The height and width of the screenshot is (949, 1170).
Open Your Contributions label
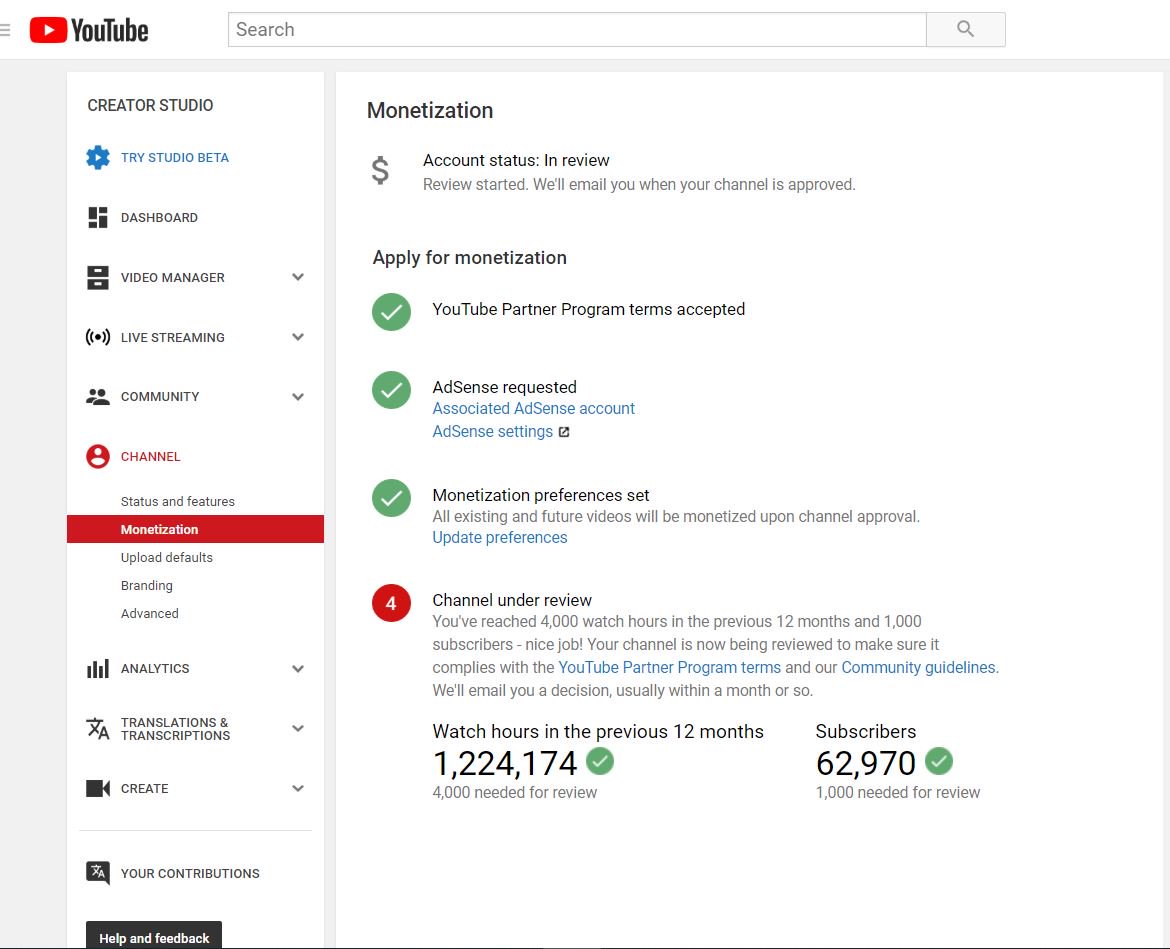coord(190,874)
